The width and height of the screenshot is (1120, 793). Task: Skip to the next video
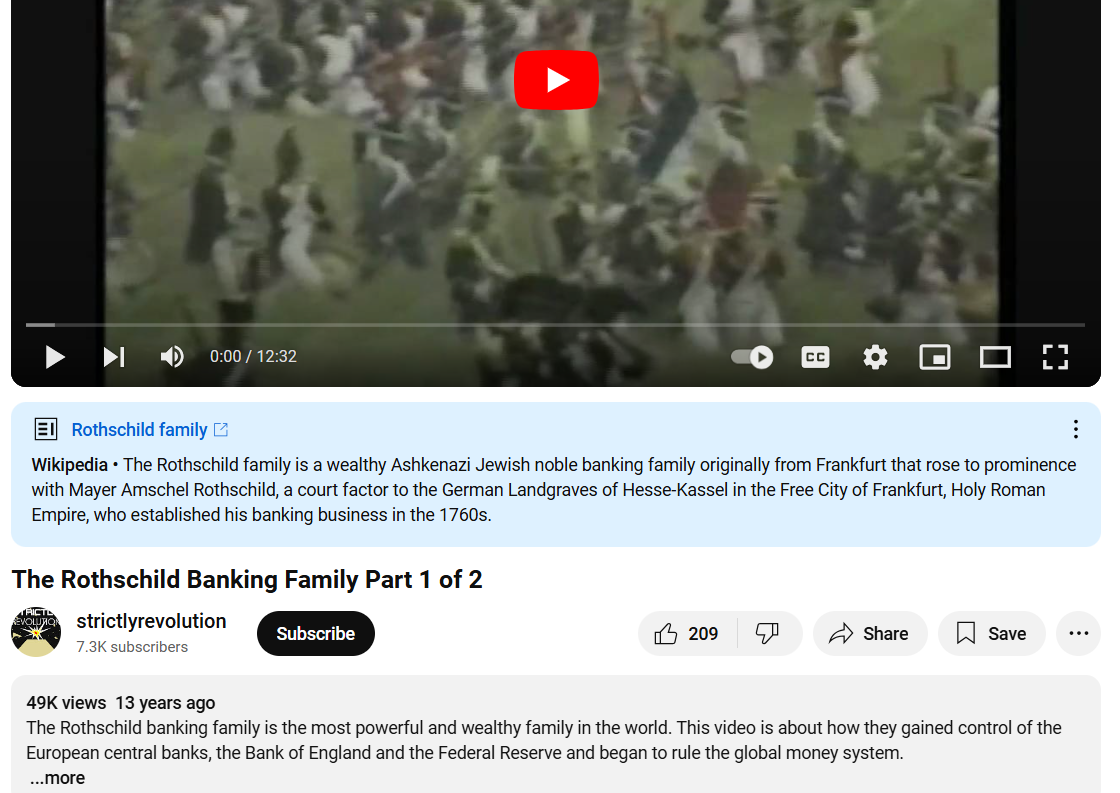coord(114,356)
